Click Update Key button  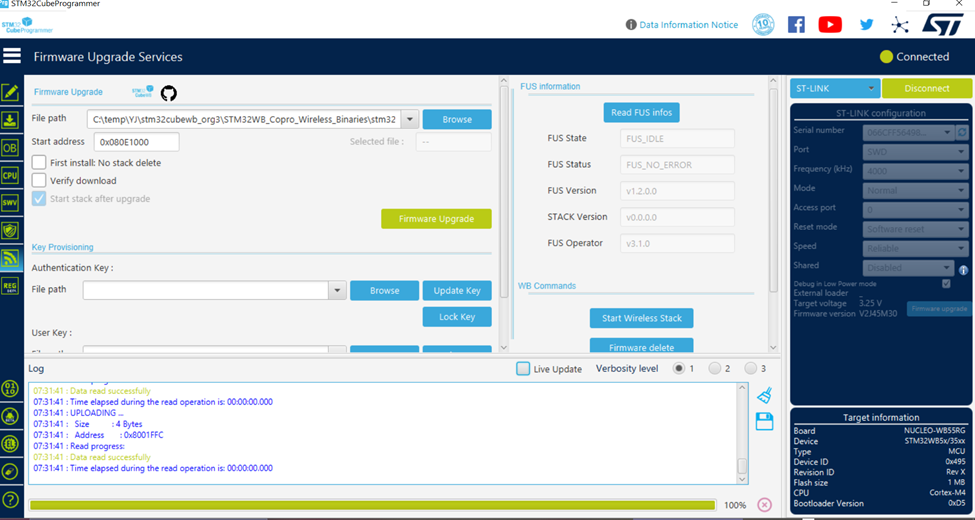(x=457, y=290)
